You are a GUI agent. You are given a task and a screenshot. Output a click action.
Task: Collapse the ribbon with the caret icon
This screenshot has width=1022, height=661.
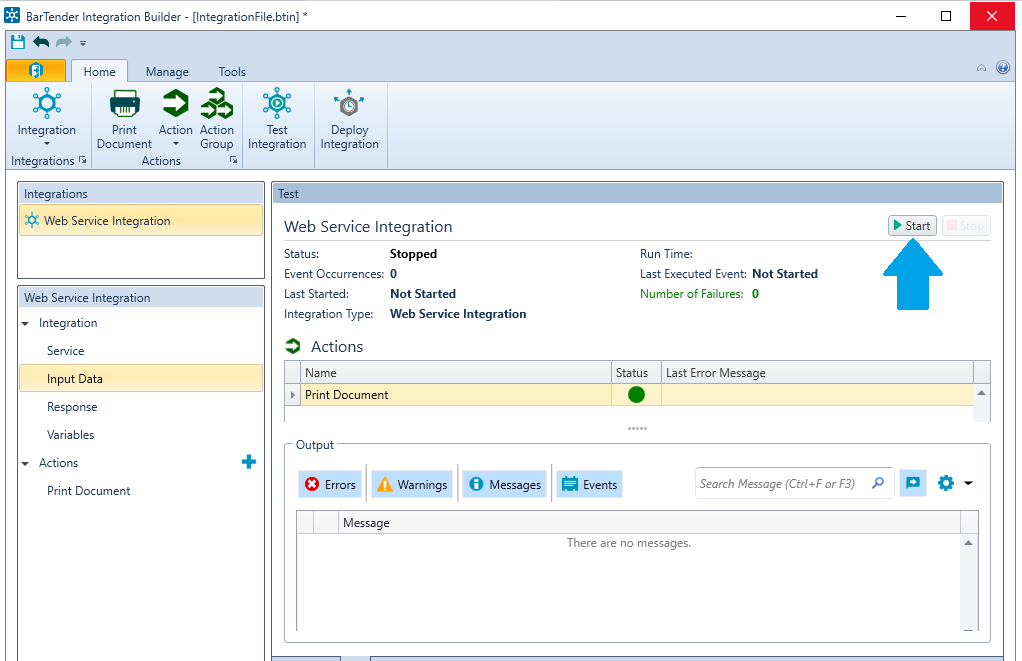pos(981,68)
